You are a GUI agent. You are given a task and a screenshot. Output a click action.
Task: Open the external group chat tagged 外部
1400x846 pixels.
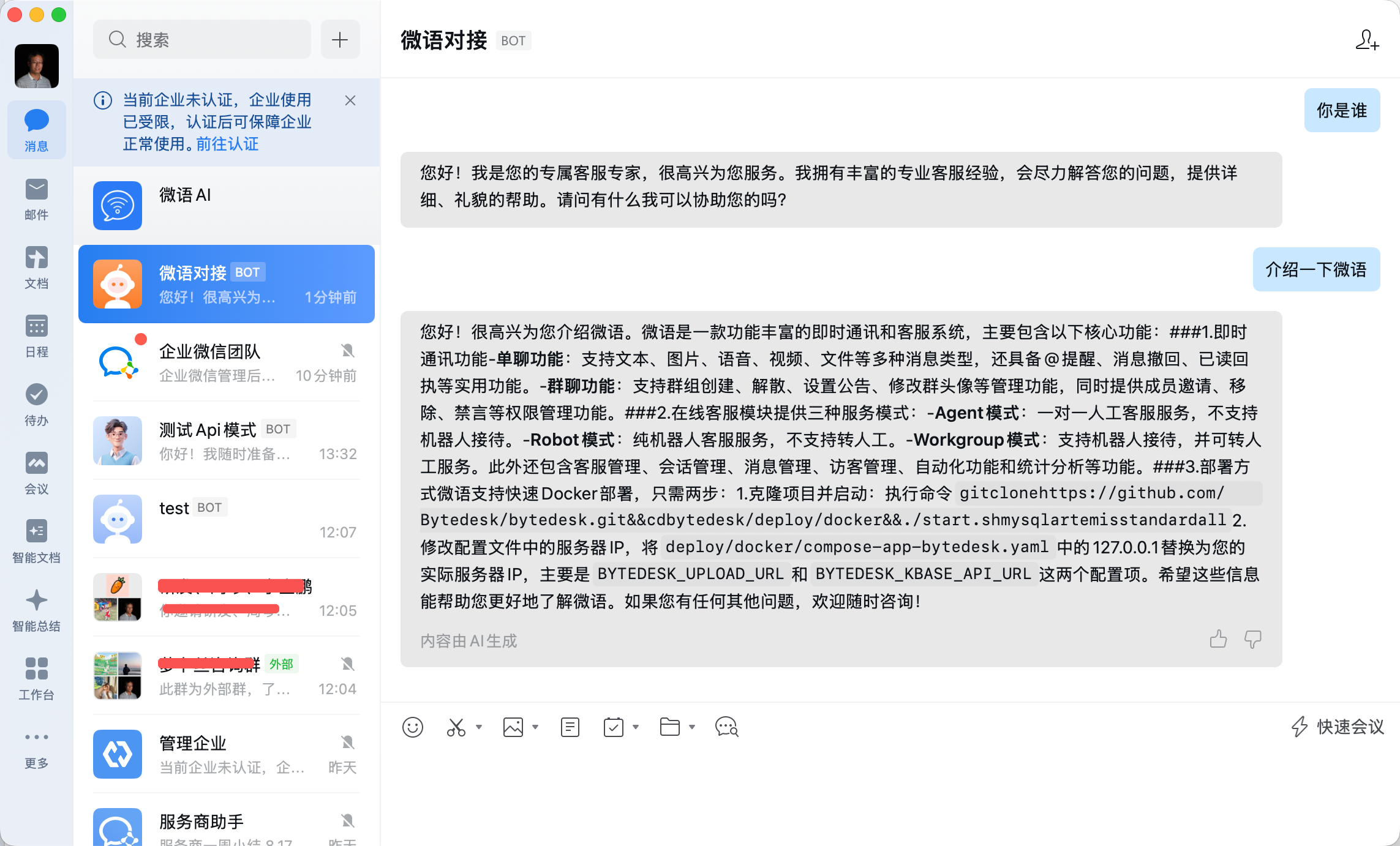227,676
